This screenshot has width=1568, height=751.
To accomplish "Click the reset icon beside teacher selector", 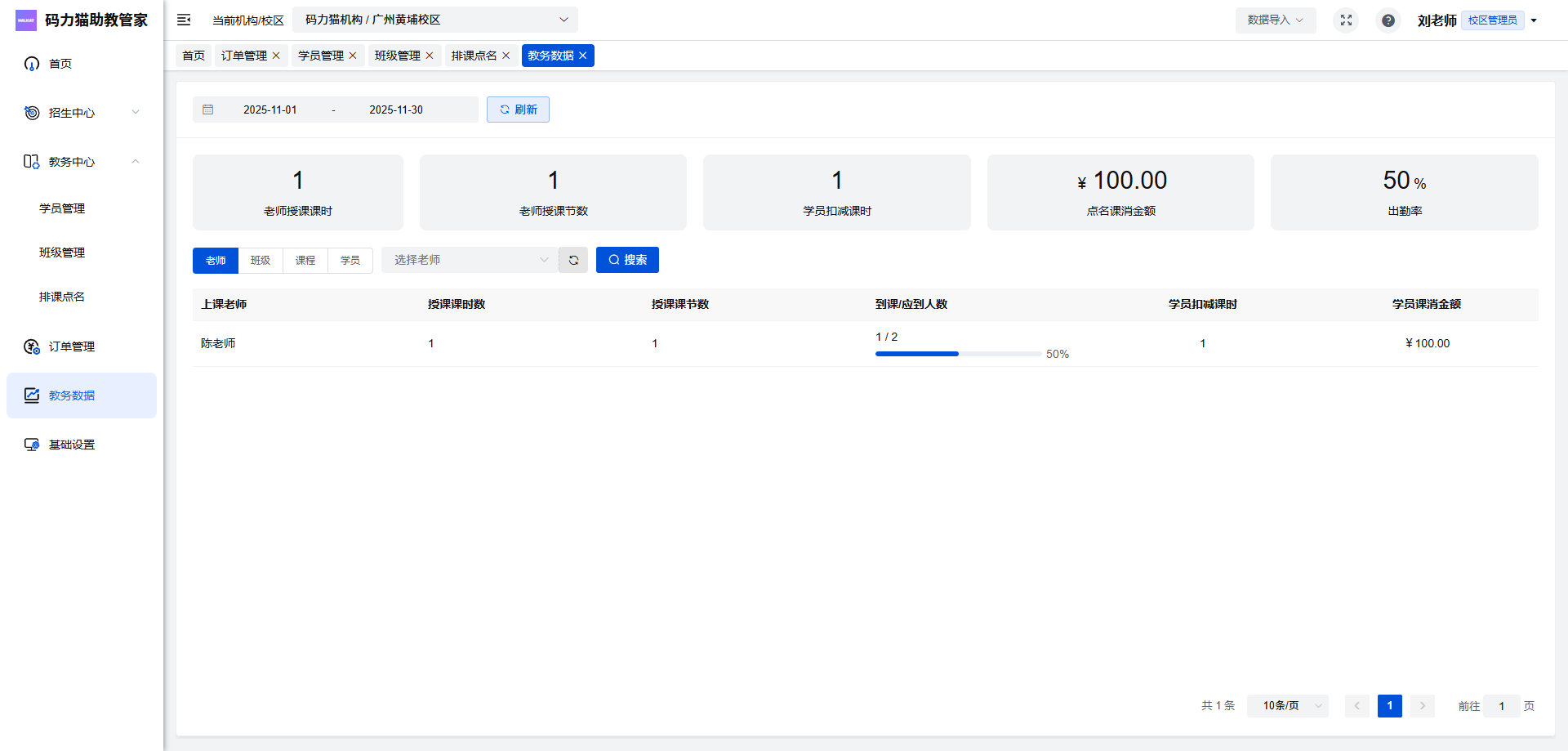I will click(x=573, y=260).
